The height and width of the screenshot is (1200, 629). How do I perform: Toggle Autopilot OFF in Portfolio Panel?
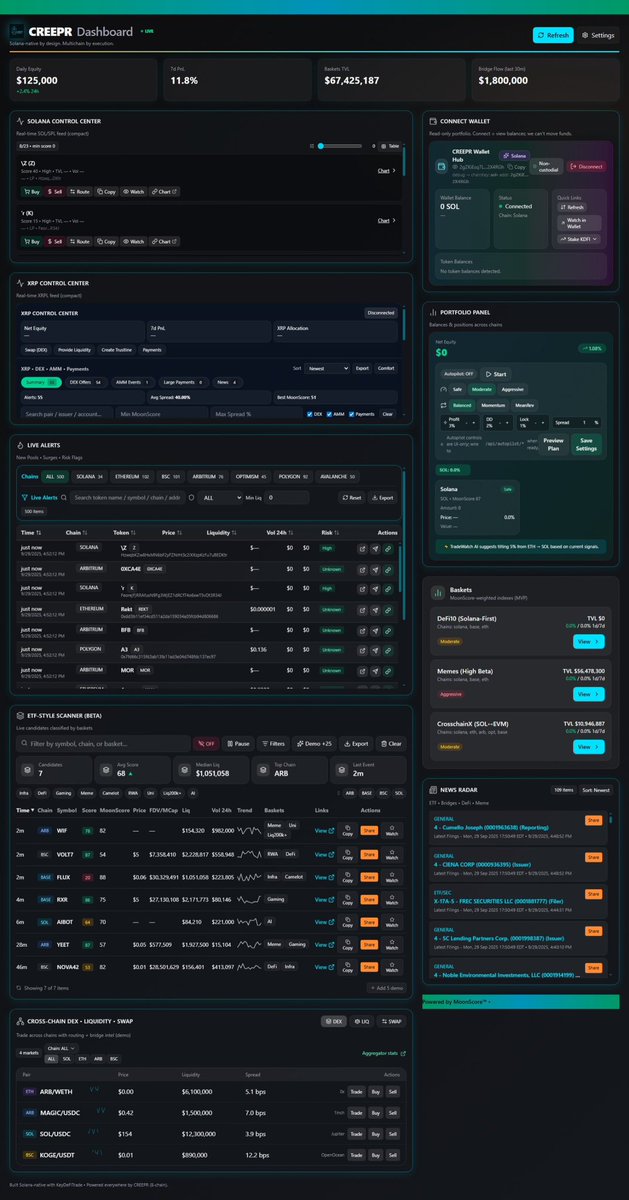pos(457,374)
